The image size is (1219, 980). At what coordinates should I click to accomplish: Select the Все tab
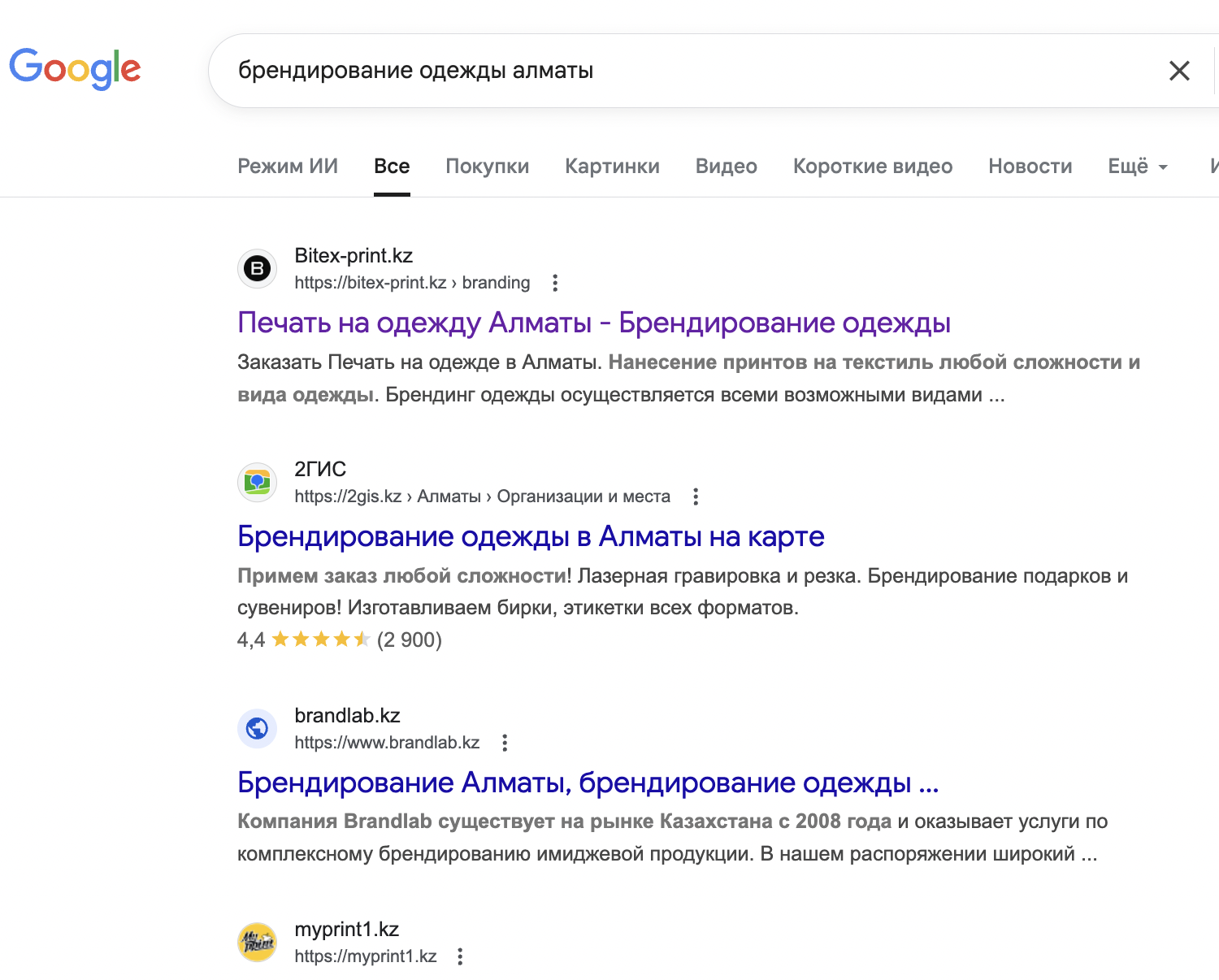[x=392, y=167]
